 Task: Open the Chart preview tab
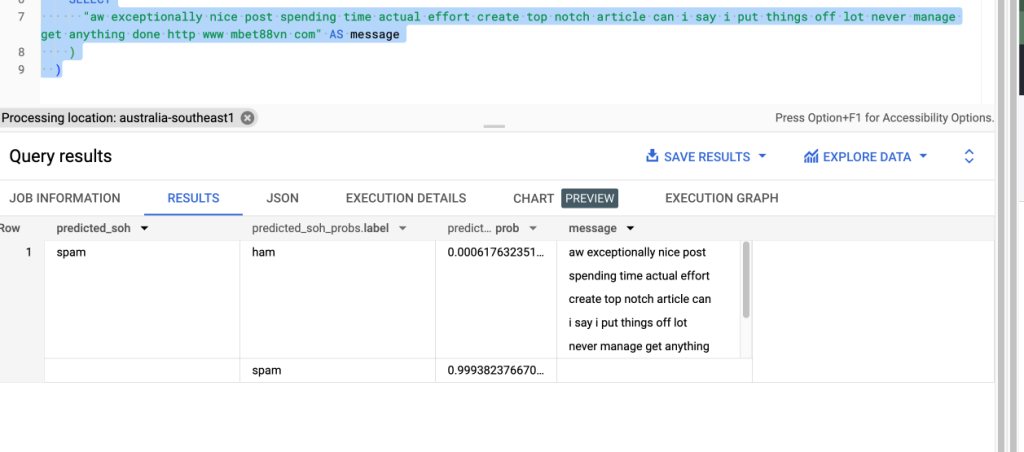coord(566,198)
